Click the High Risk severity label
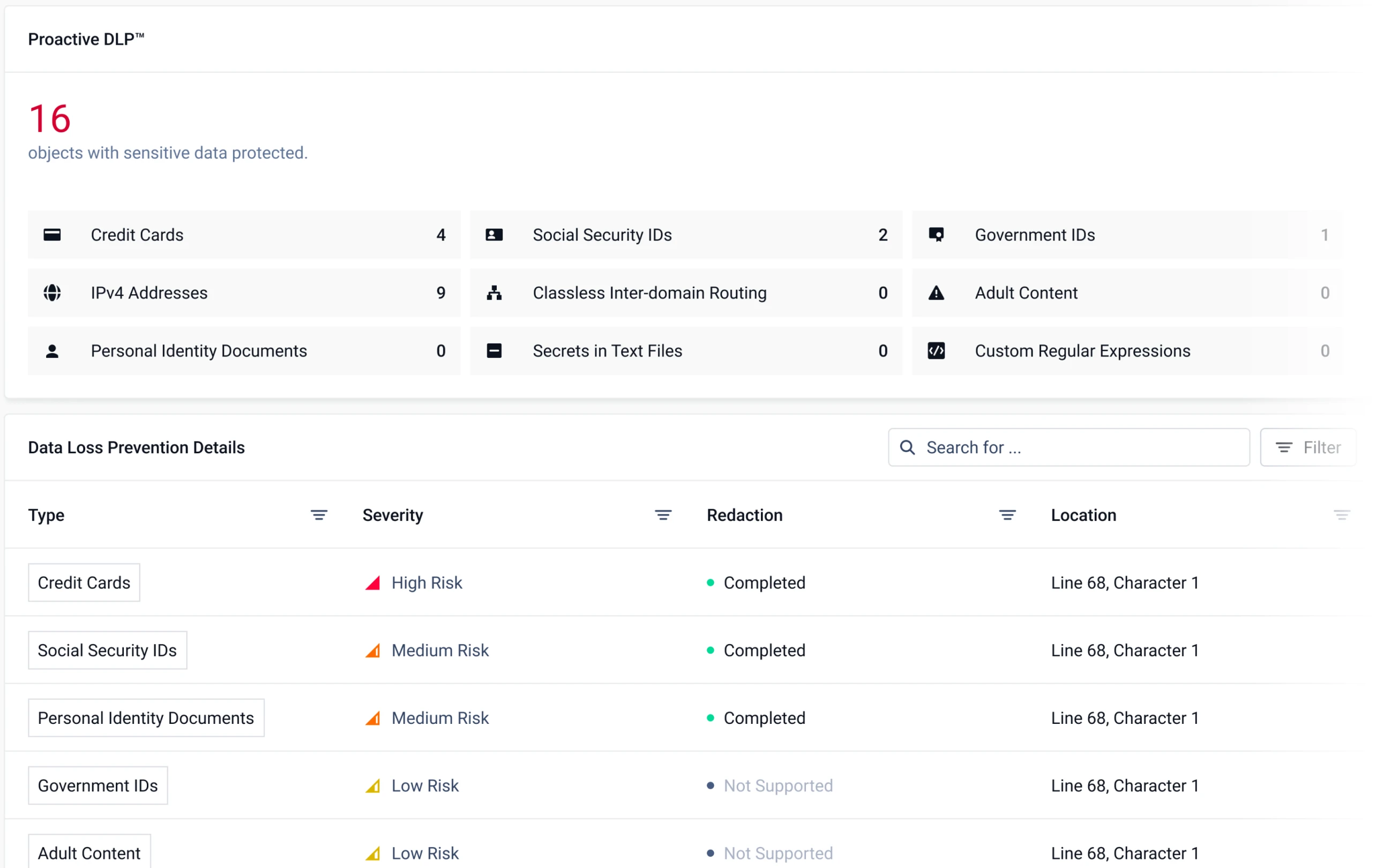Screen dimensions: 1376x868 click(x=427, y=583)
